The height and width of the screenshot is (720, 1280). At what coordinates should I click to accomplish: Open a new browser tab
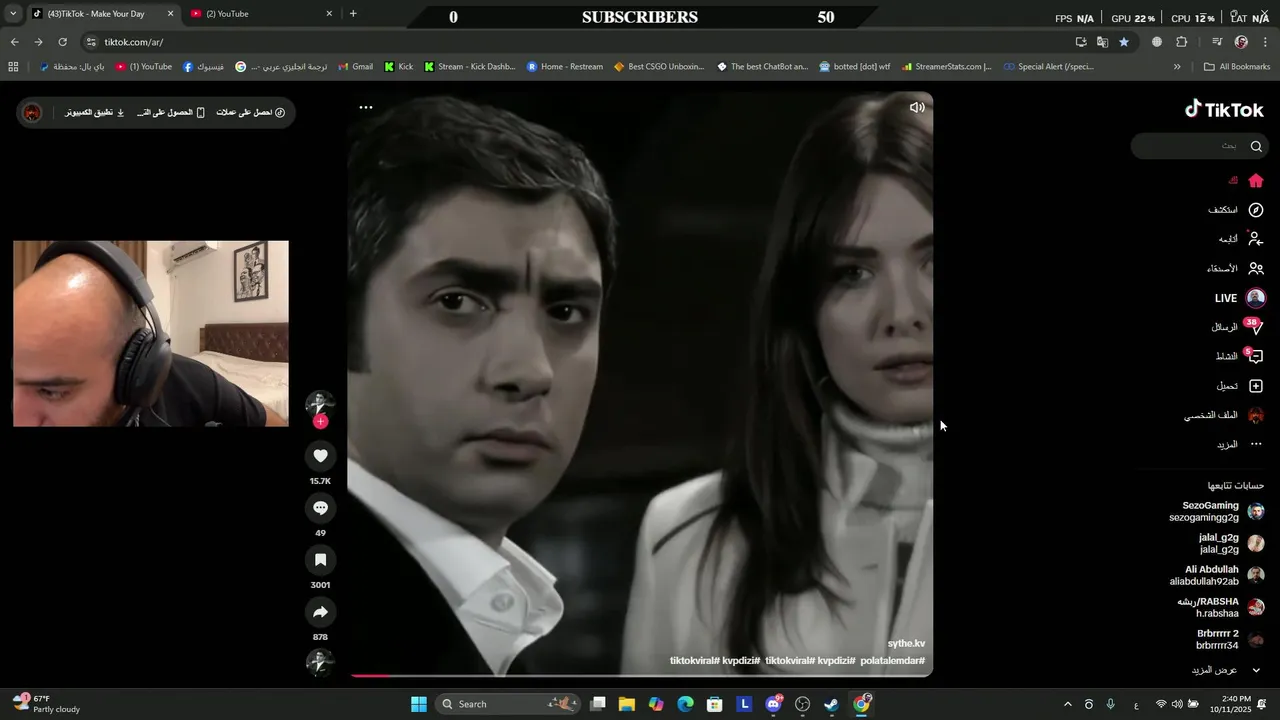tap(353, 14)
